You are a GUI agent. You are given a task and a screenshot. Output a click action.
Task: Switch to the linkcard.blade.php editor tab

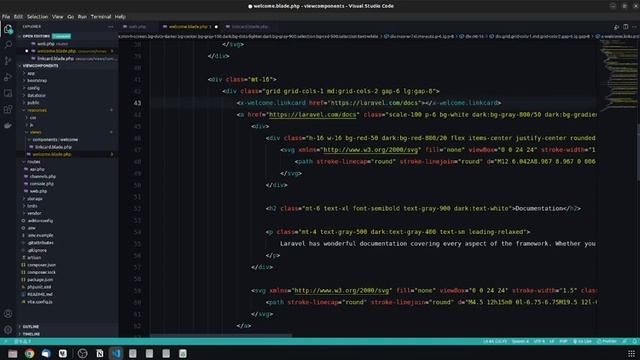click(249, 27)
